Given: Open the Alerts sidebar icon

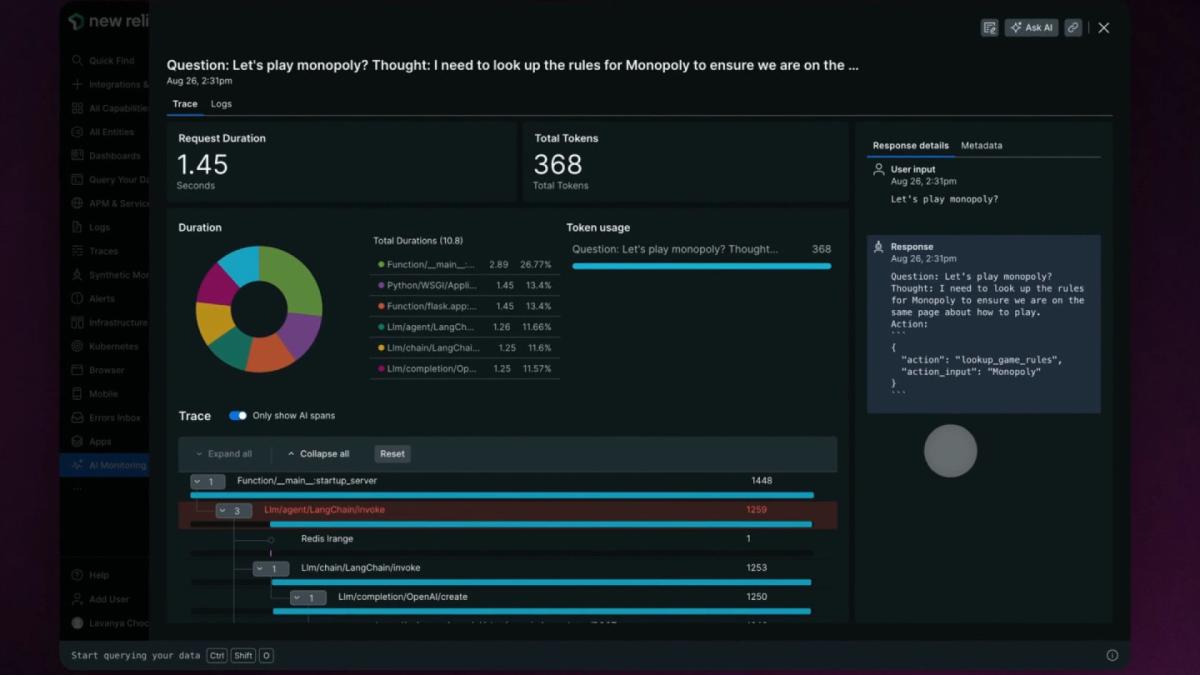Looking at the screenshot, I should [x=77, y=299].
